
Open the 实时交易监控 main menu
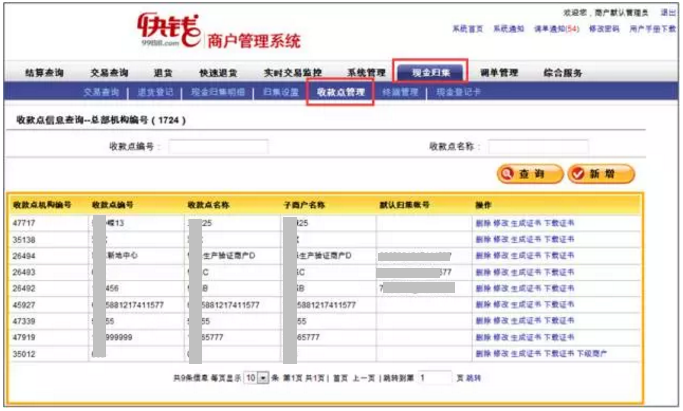click(x=292, y=73)
